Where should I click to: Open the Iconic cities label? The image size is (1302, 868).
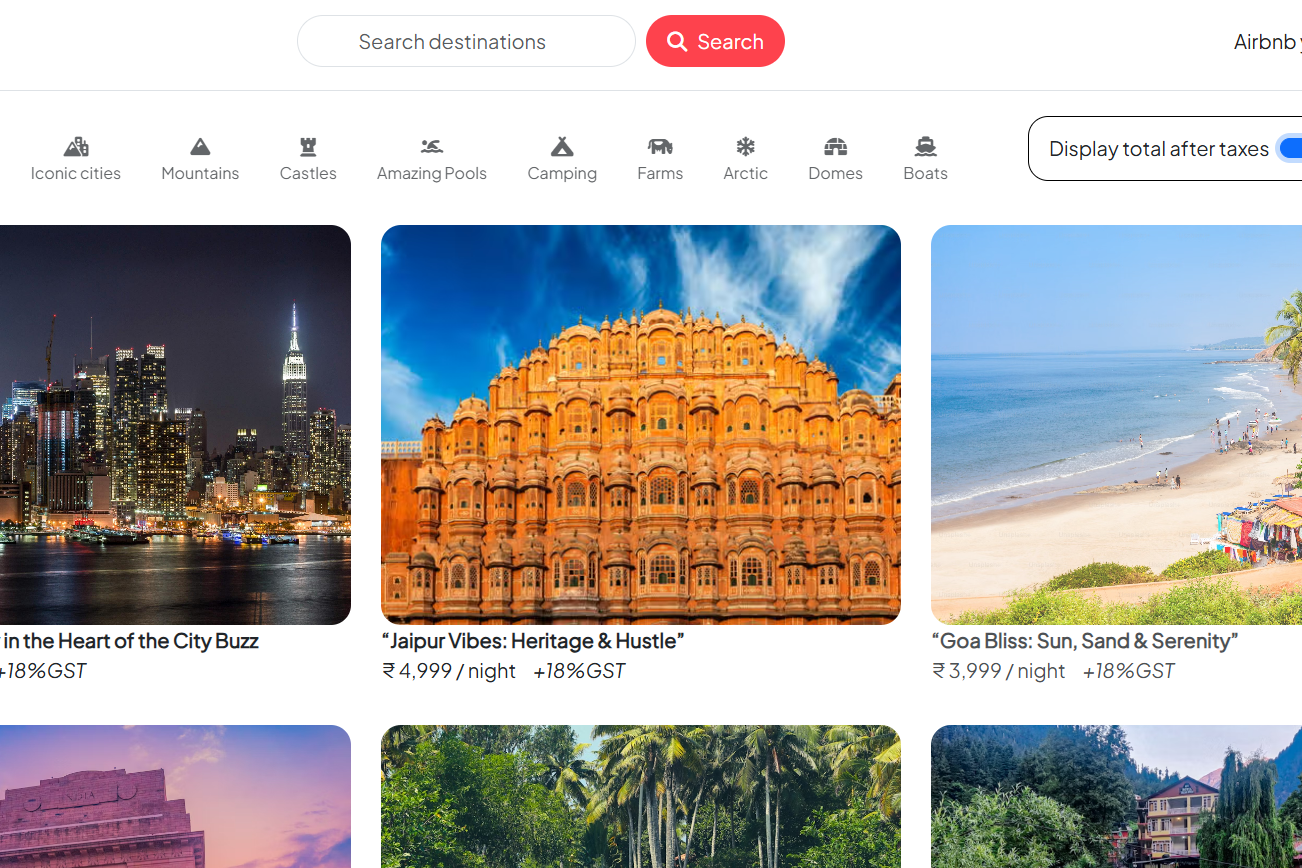pos(76,173)
